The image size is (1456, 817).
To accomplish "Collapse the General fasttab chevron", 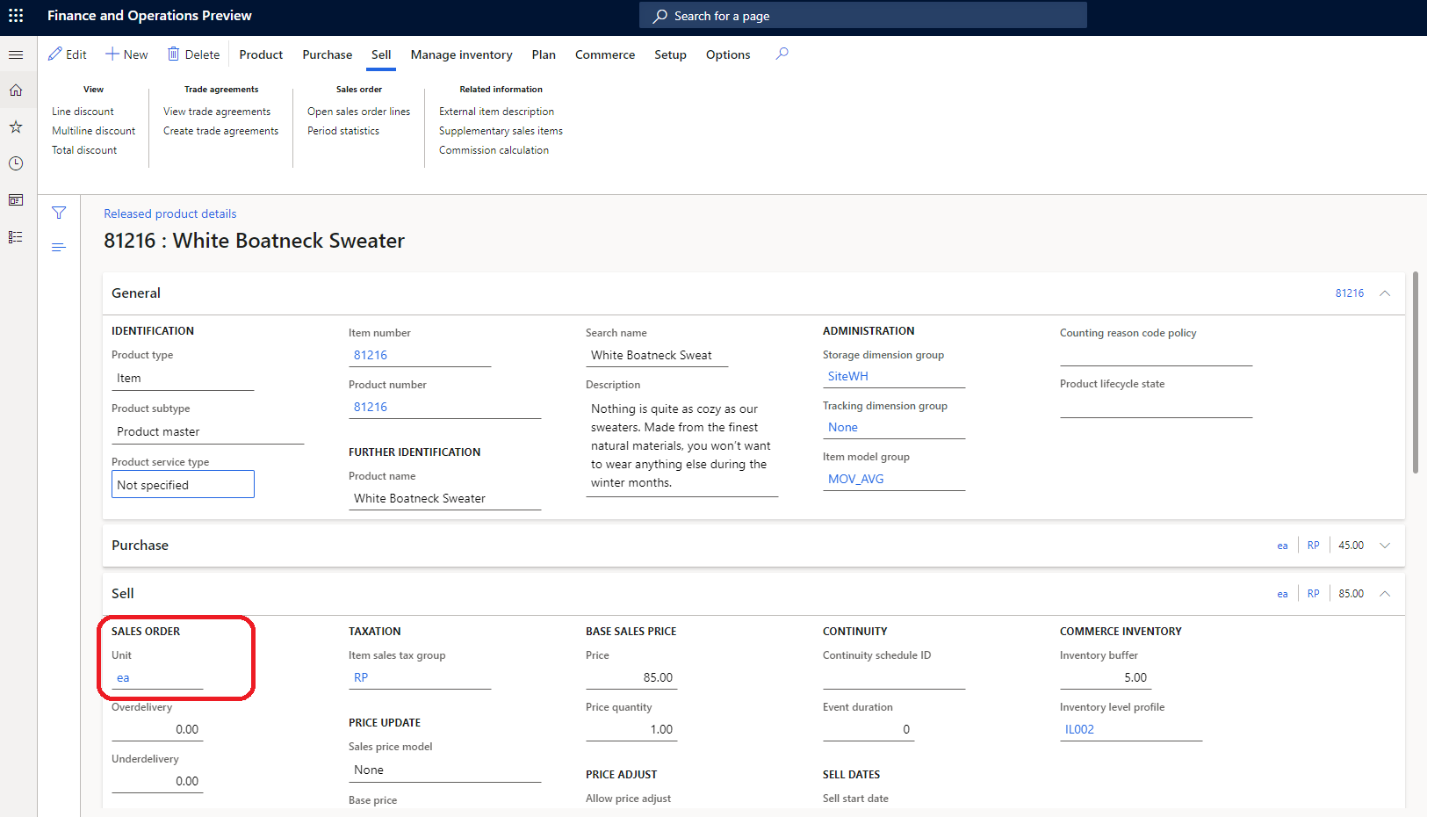I will click(x=1385, y=293).
